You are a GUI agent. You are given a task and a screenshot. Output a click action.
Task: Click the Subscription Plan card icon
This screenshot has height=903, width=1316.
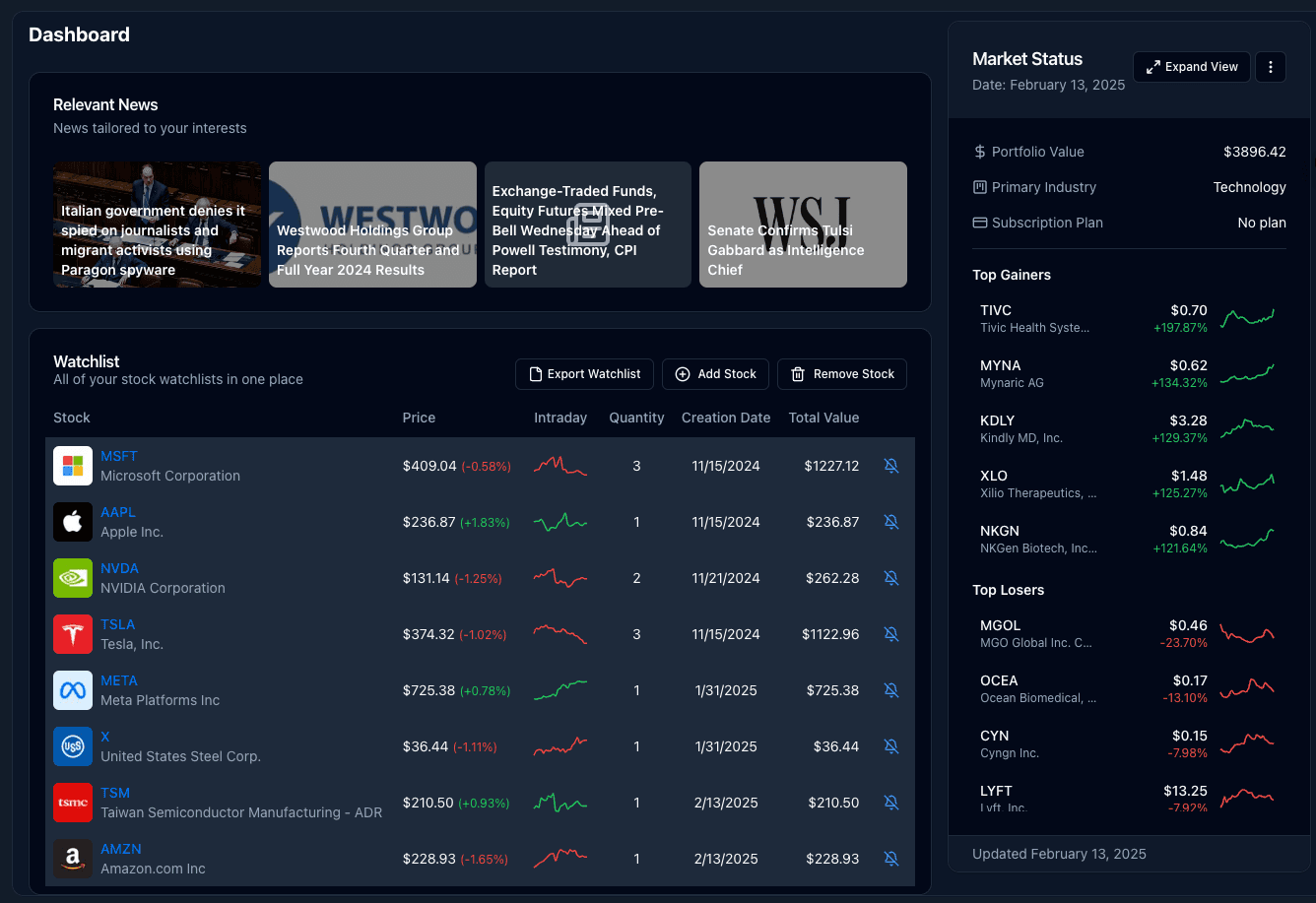[979, 223]
